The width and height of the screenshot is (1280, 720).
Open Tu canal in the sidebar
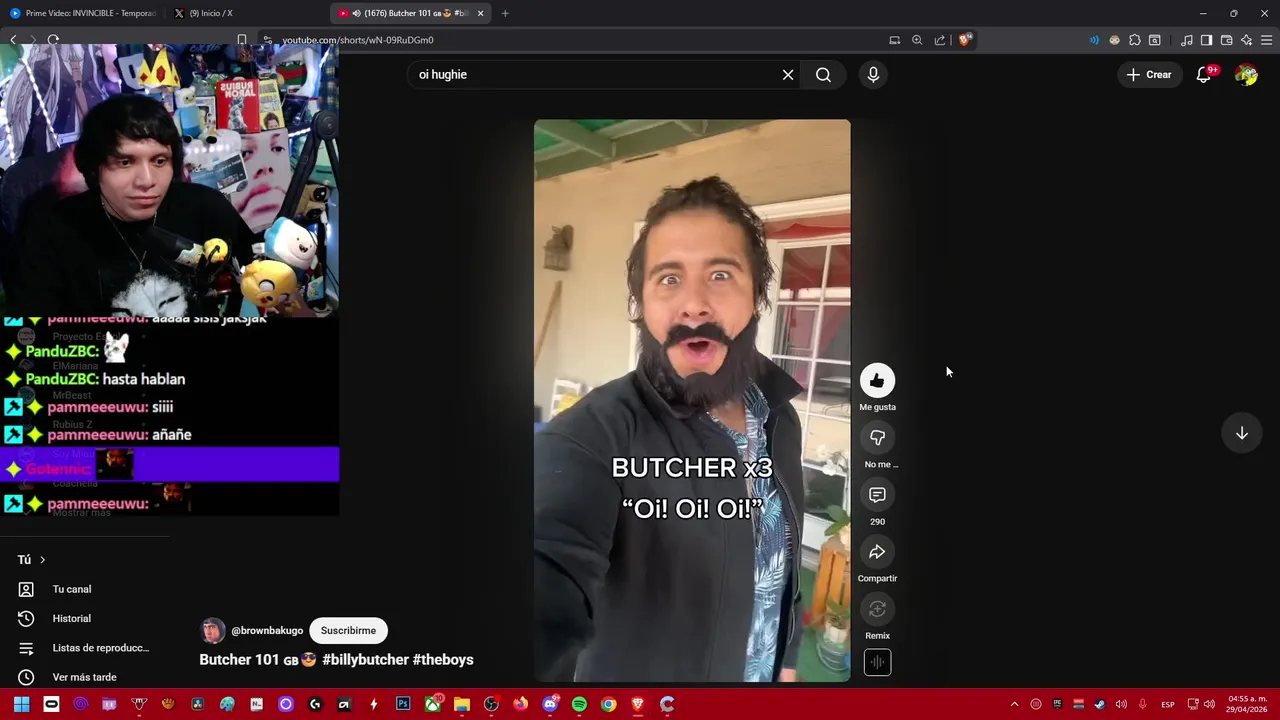72,589
